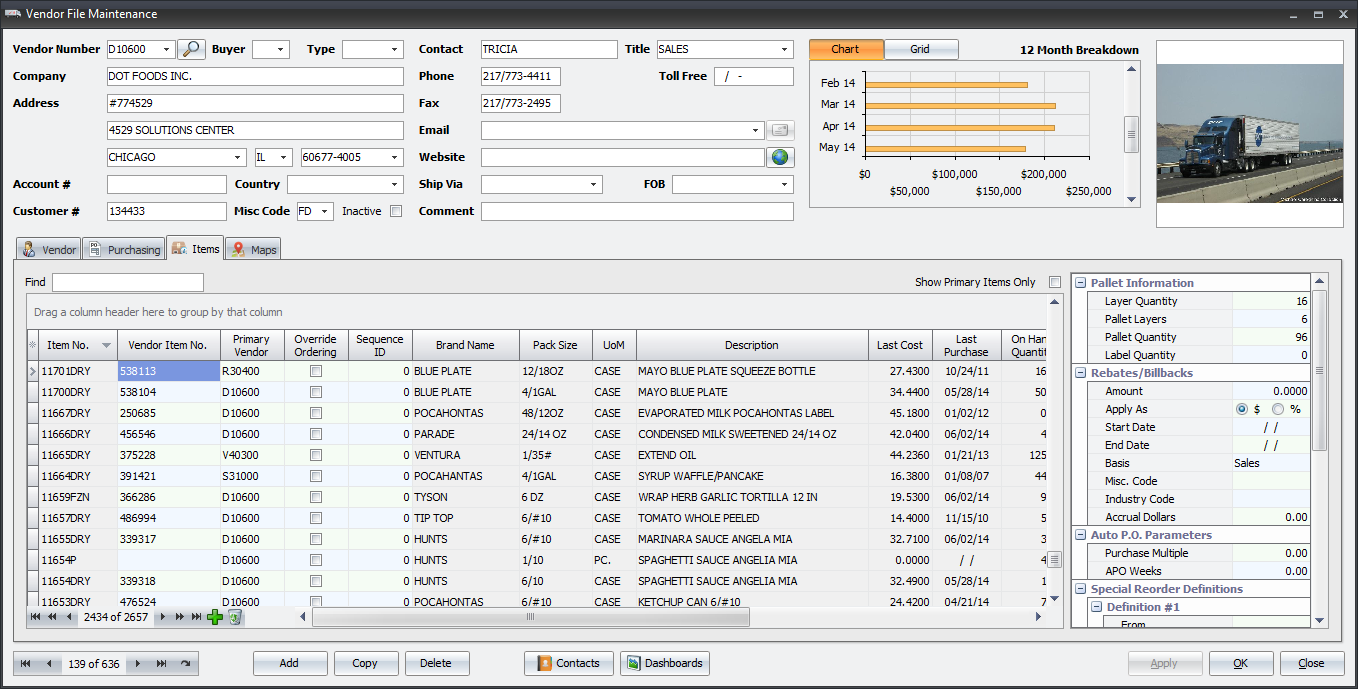Screen dimensions: 1358x689
Task: Click the Copy button
Action: (366, 663)
